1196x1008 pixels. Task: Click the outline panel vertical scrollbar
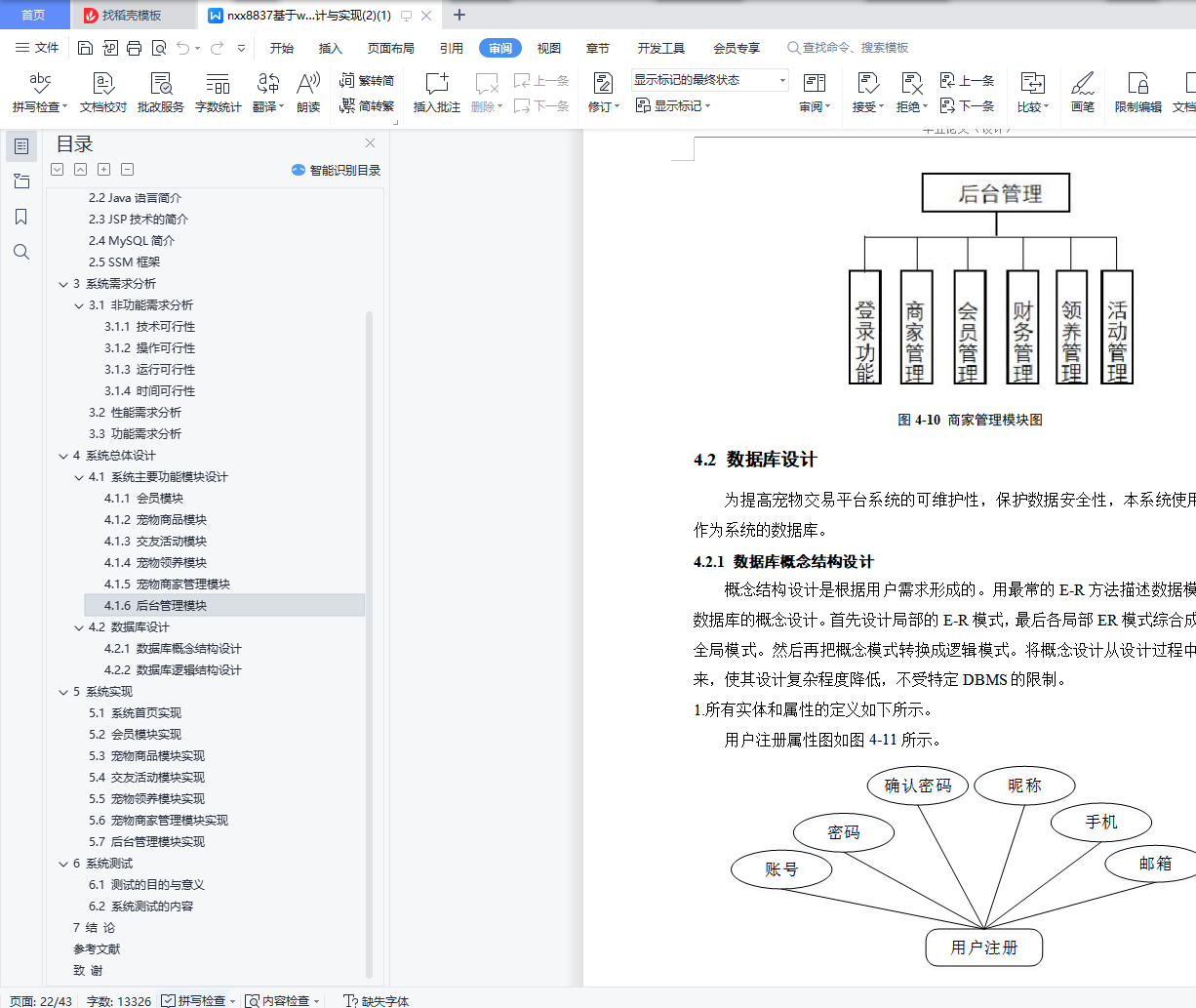369,644
